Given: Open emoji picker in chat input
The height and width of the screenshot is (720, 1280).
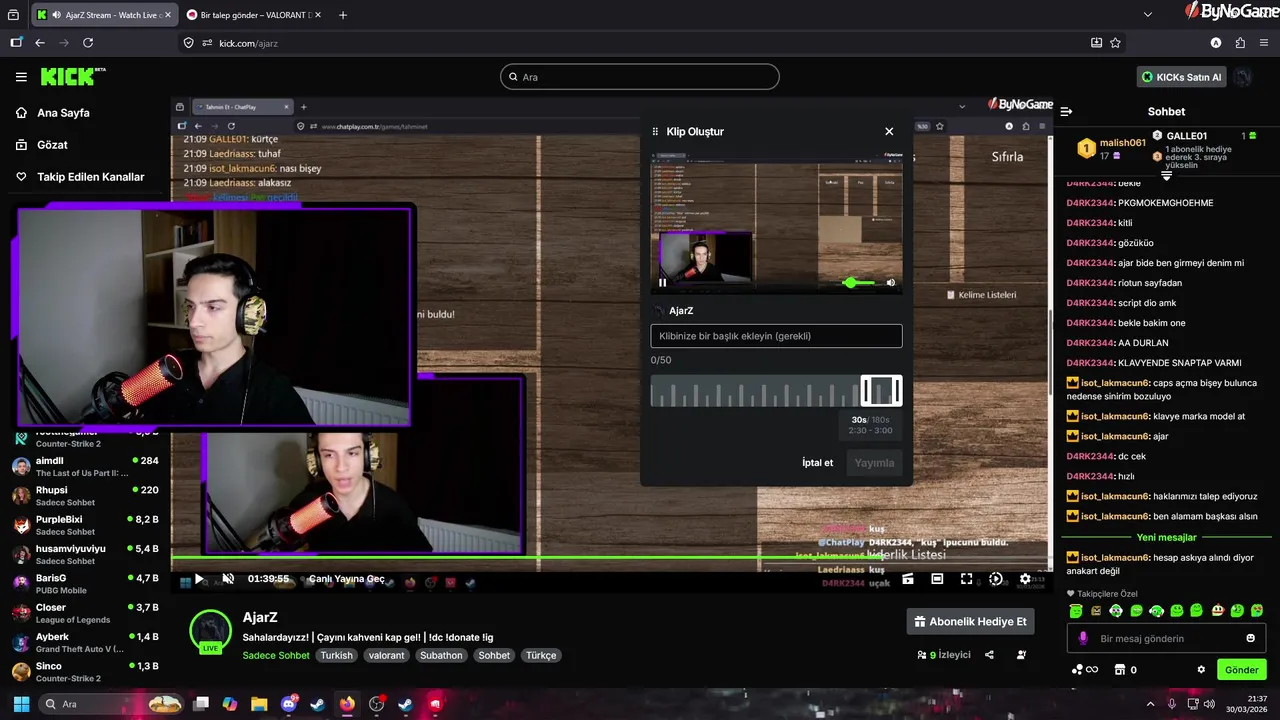Looking at the screenshot, I should 1250,638.
